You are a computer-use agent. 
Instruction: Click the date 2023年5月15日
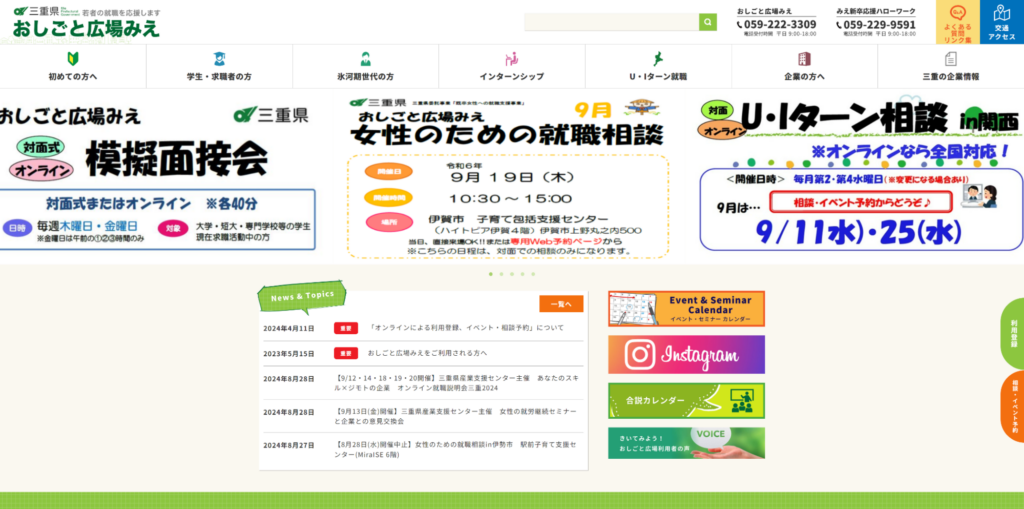click(289, 353)
